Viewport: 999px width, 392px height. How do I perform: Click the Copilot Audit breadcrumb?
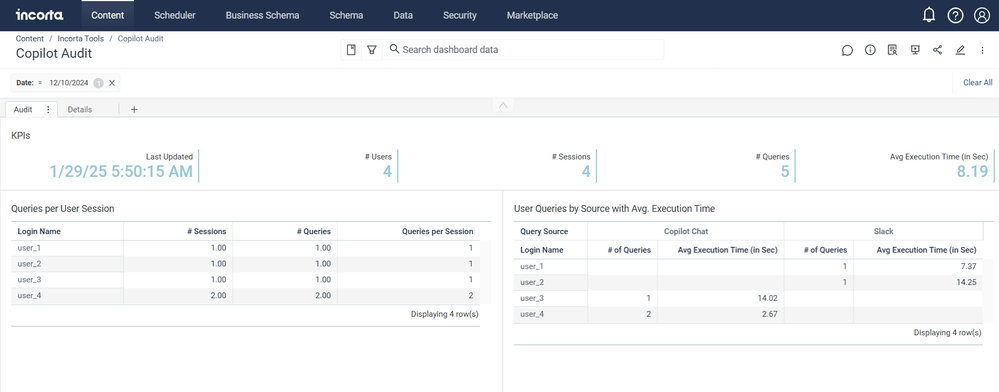click(140, 39)
